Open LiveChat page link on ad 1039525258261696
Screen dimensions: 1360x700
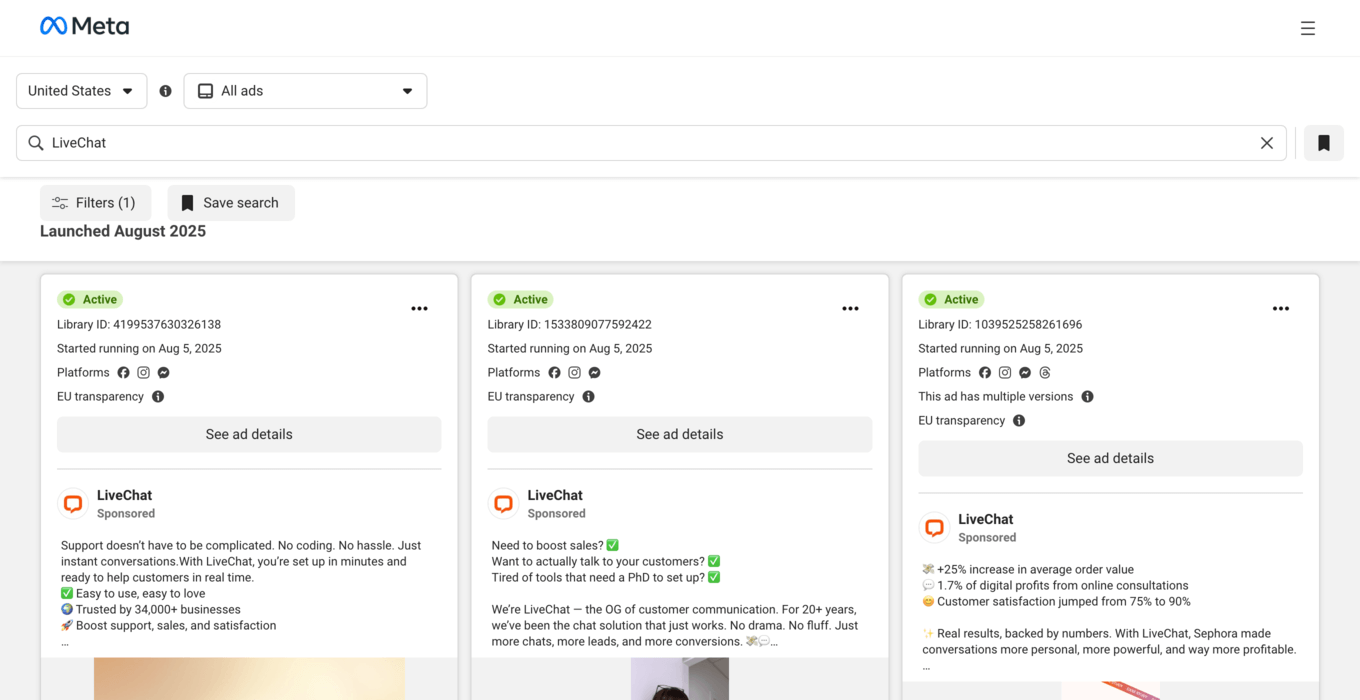click(986, 519)
